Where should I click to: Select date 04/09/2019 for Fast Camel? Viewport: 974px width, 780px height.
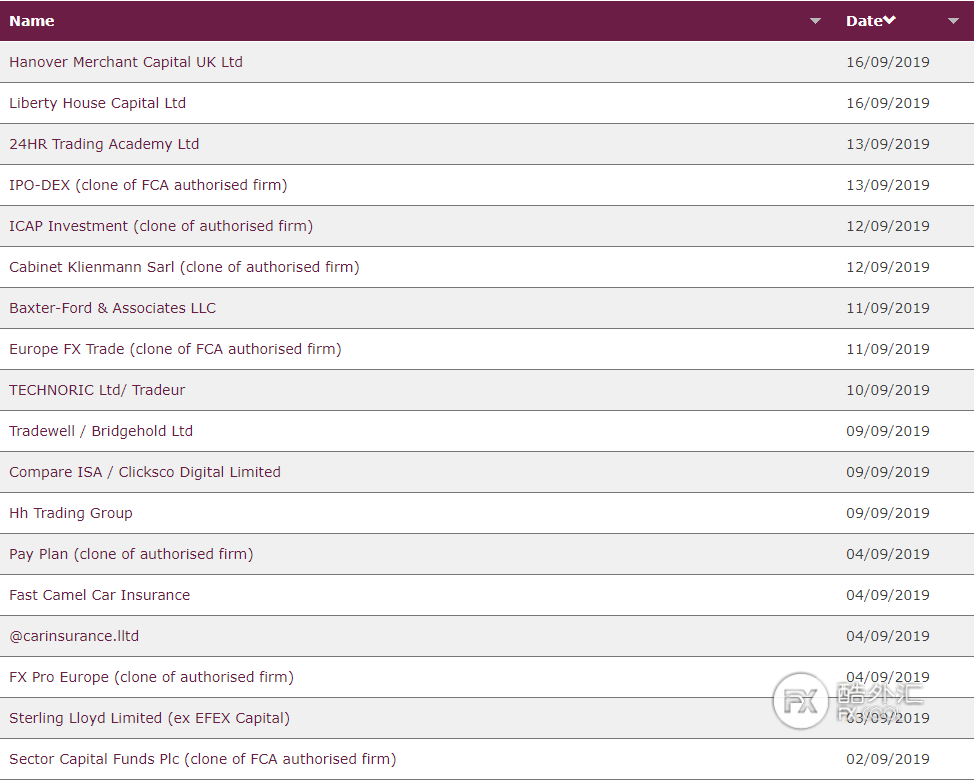click(x=888, y=595)
